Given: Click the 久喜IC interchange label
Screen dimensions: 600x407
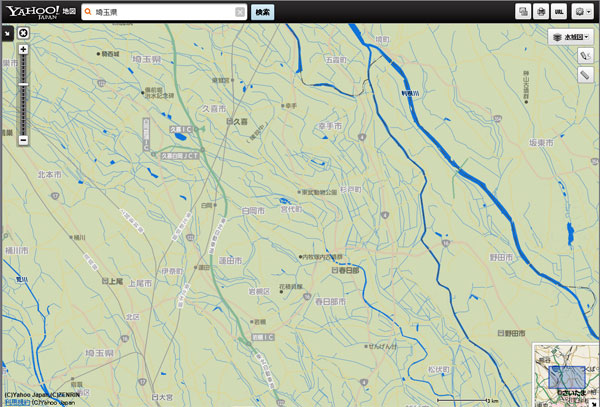Looking at the screenshot, I should [x=179, y=129].
